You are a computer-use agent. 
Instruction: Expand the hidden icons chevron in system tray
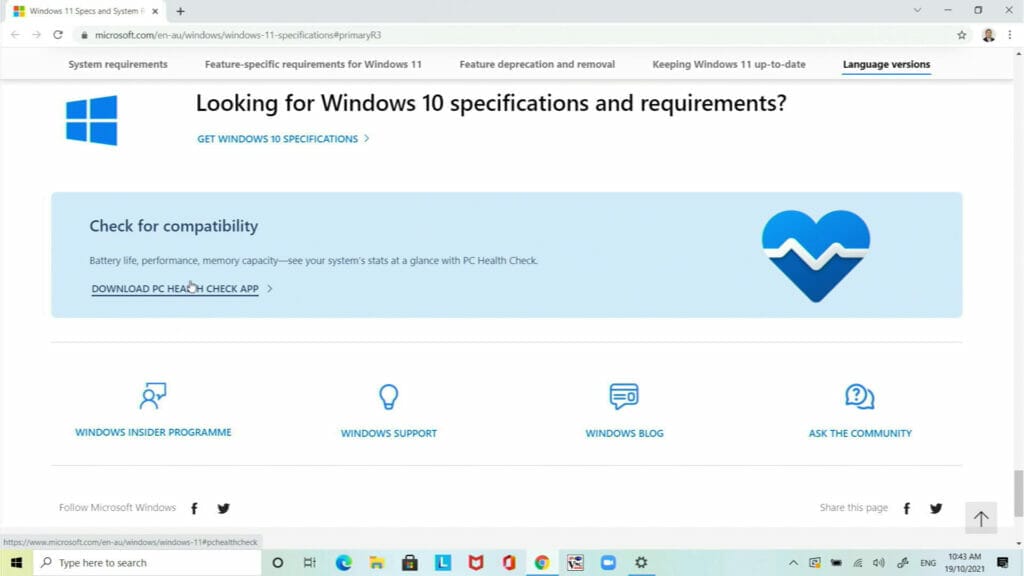click(x=794, y=562)
